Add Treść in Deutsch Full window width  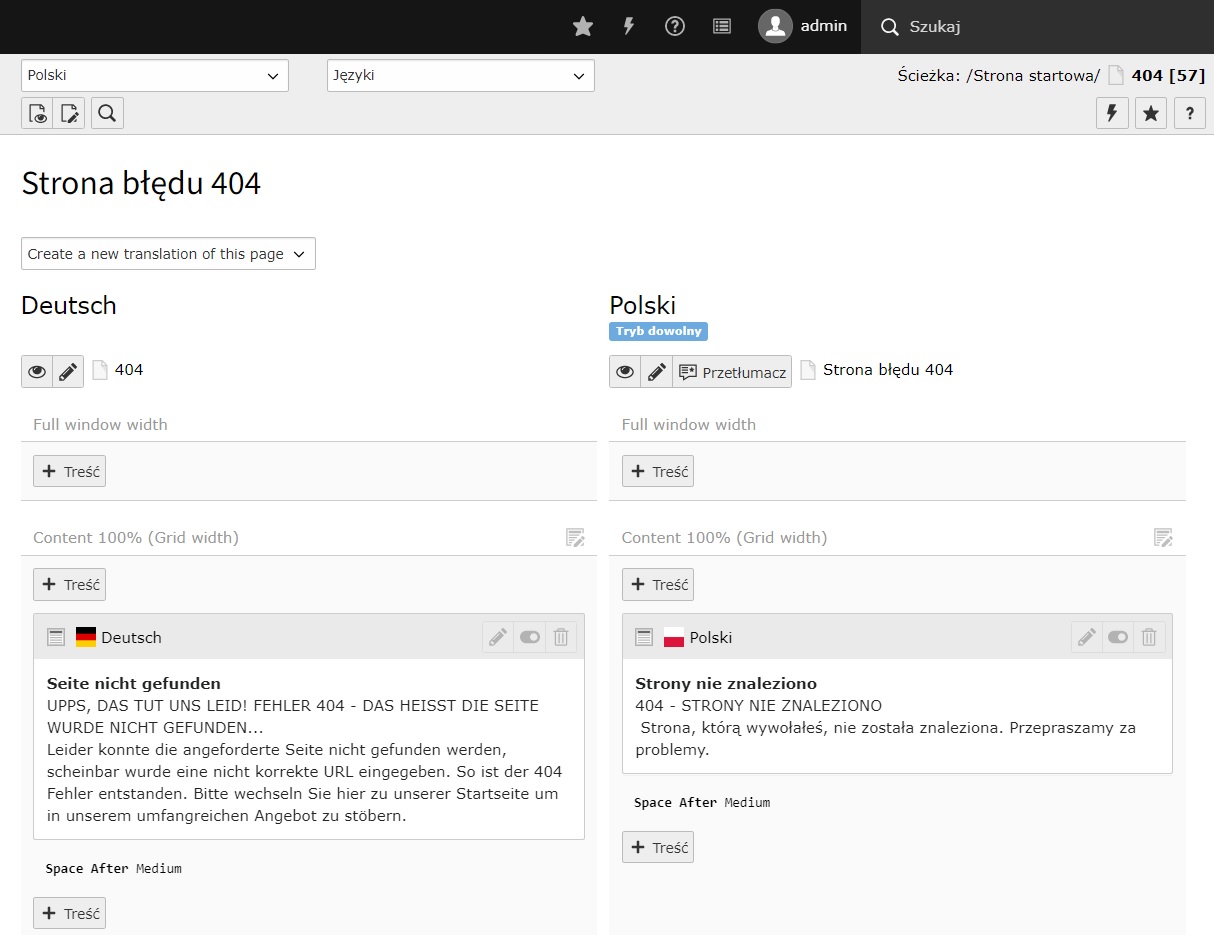coord(70,471)
